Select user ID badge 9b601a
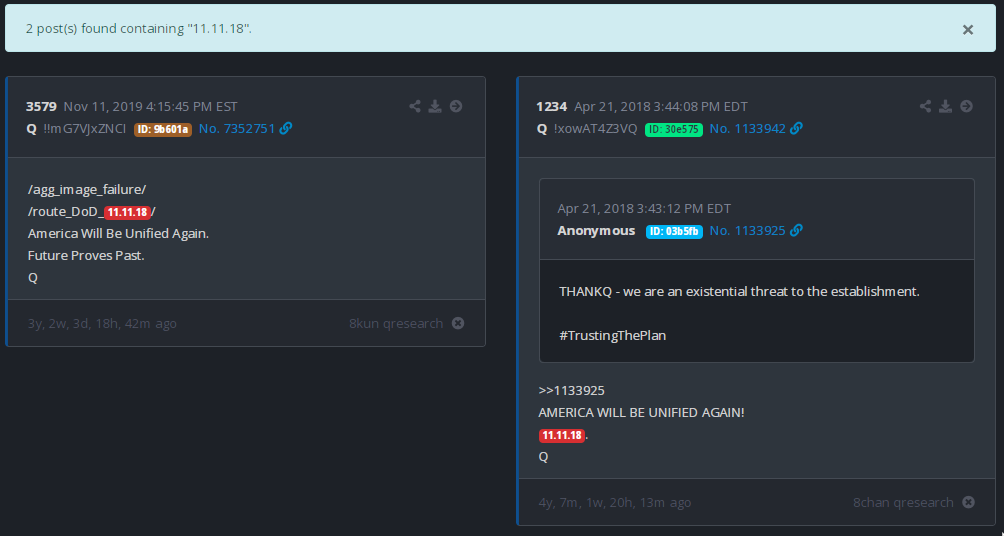 [163, 129]
